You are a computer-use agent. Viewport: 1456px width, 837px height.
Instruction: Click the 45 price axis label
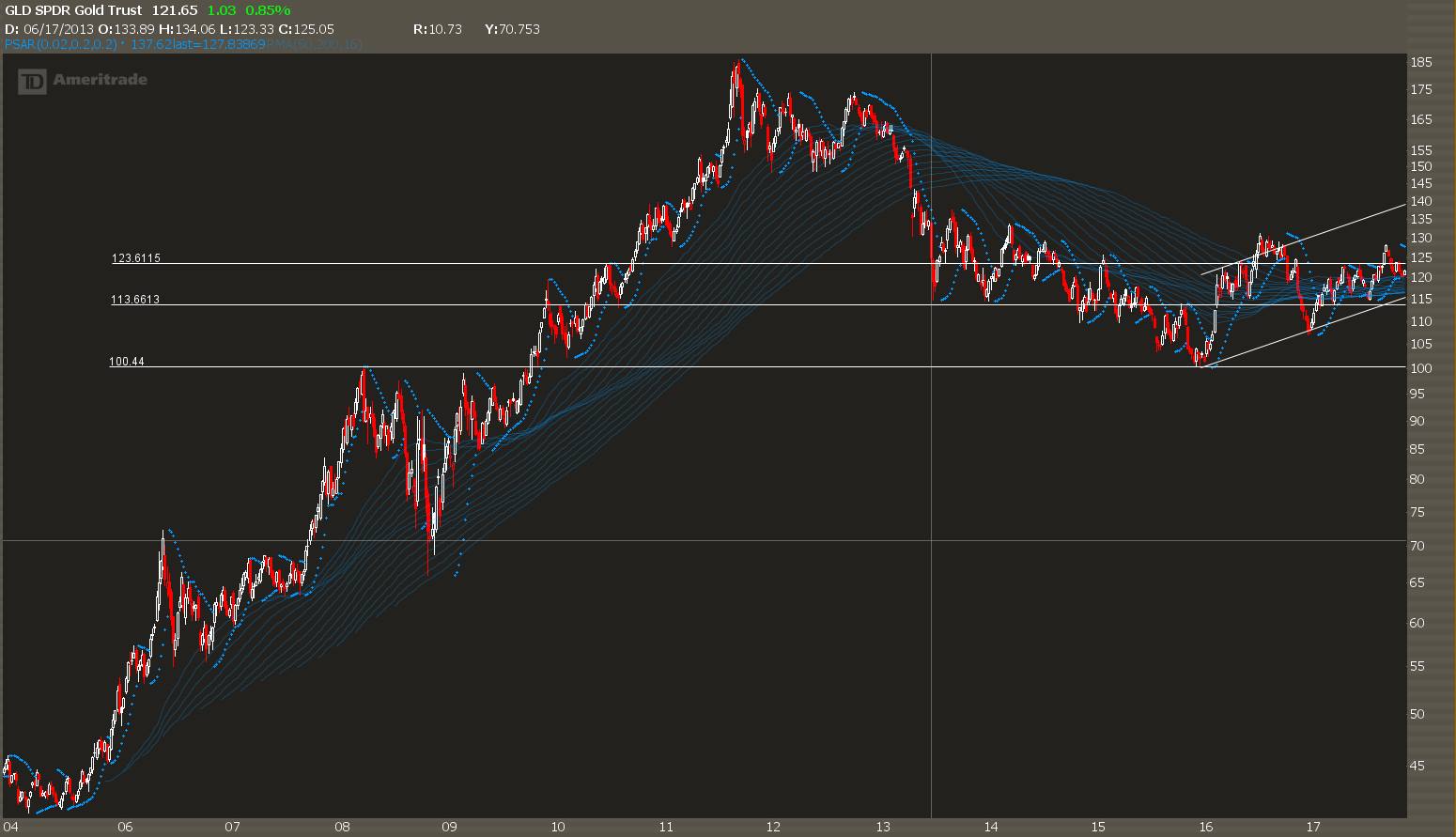[x=1417, y=766]
